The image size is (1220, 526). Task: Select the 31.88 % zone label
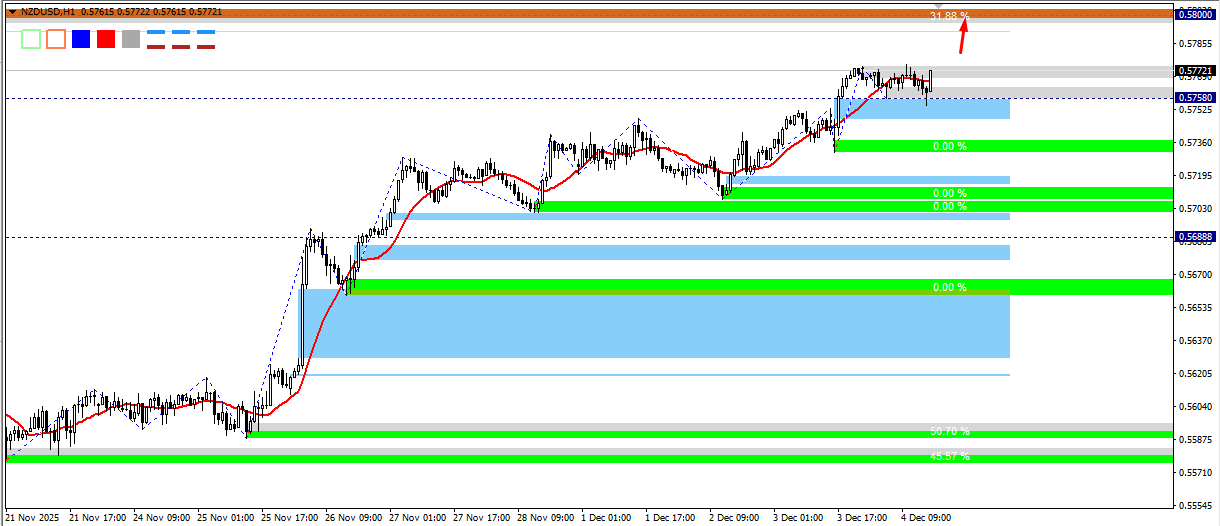(x=949, y=16)
